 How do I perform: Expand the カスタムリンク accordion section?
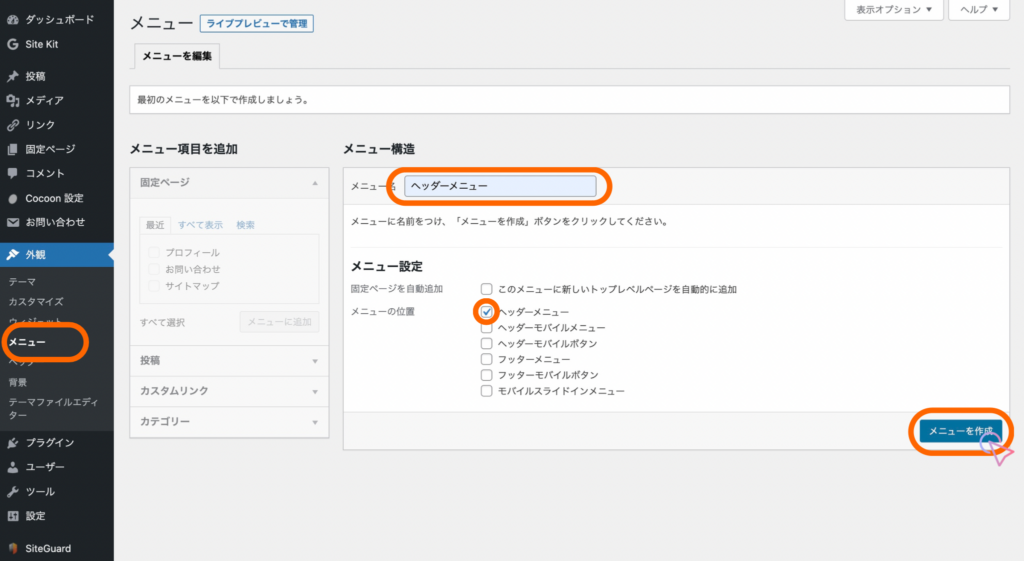pyautogui.click(x=229, y=391)
